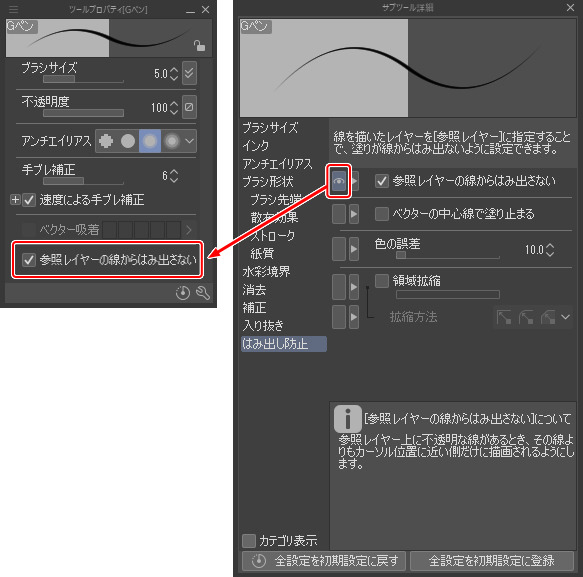This screenshot has width=583, height=577.
Task: Select ブラシ先端 subcategory
Action: (x=276, y=200)
